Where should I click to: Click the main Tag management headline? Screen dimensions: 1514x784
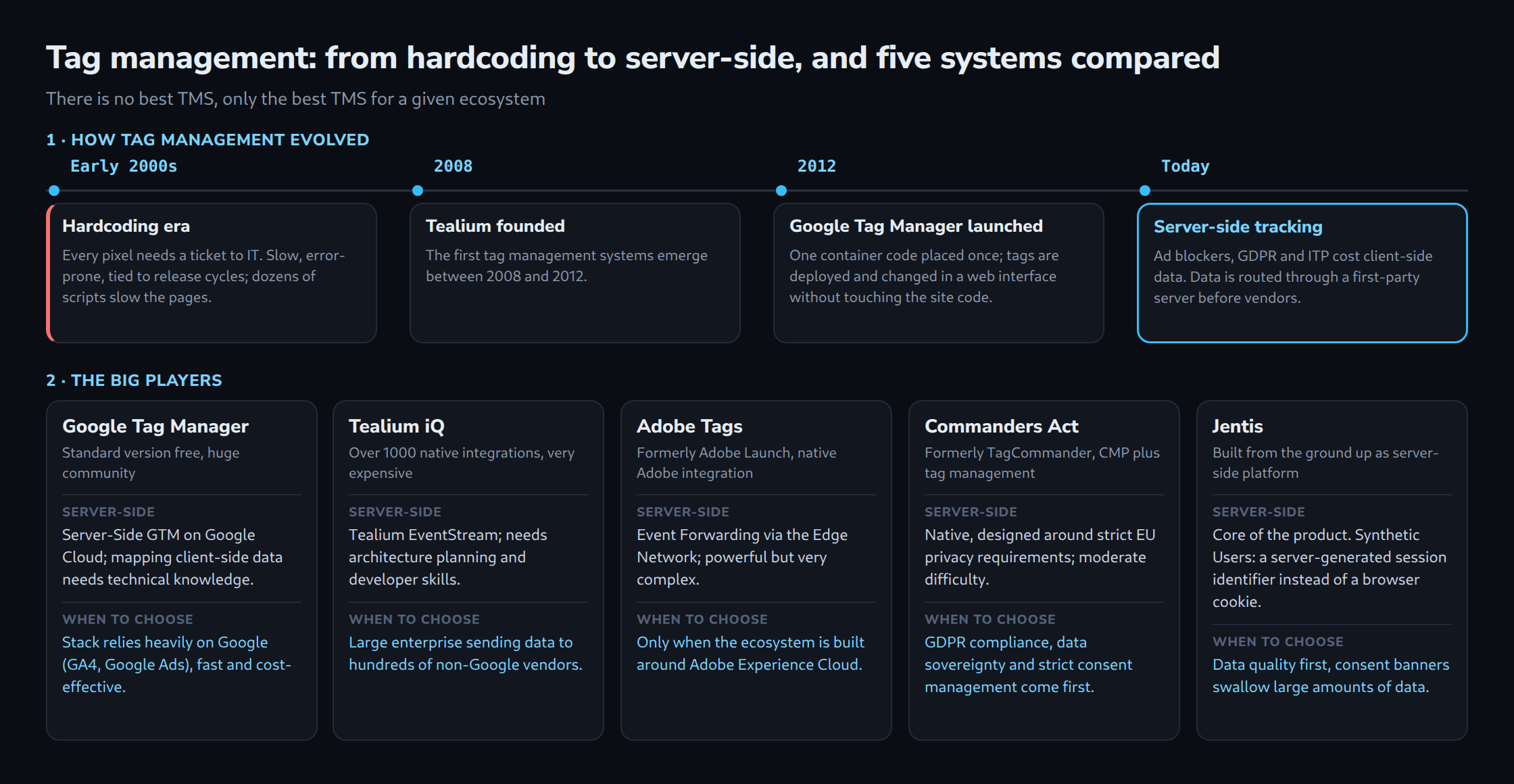click(633, 57)
